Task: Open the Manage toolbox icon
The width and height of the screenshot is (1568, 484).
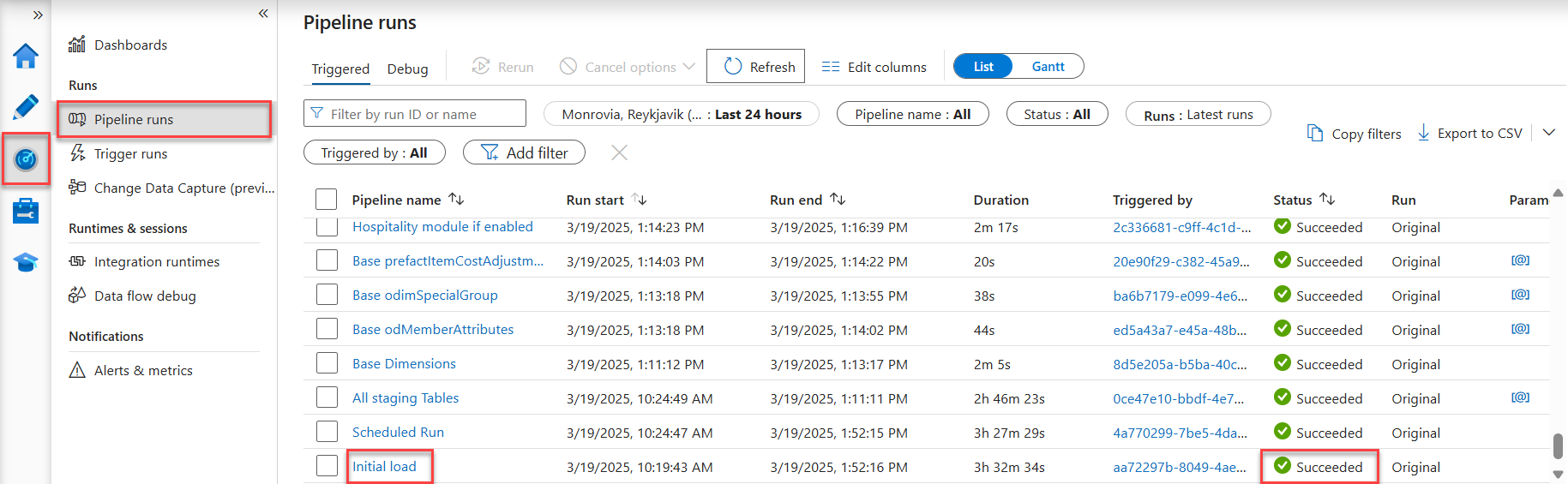Action: pyautogui.click(x=26, y=211)
